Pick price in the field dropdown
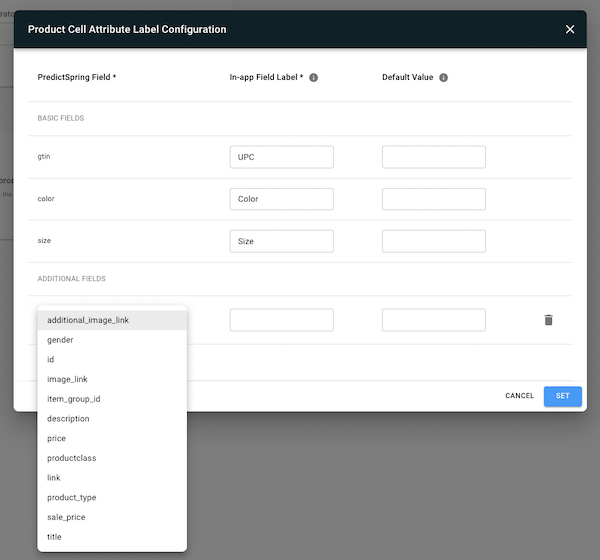600x560 pixels. (x=112, y=438)
